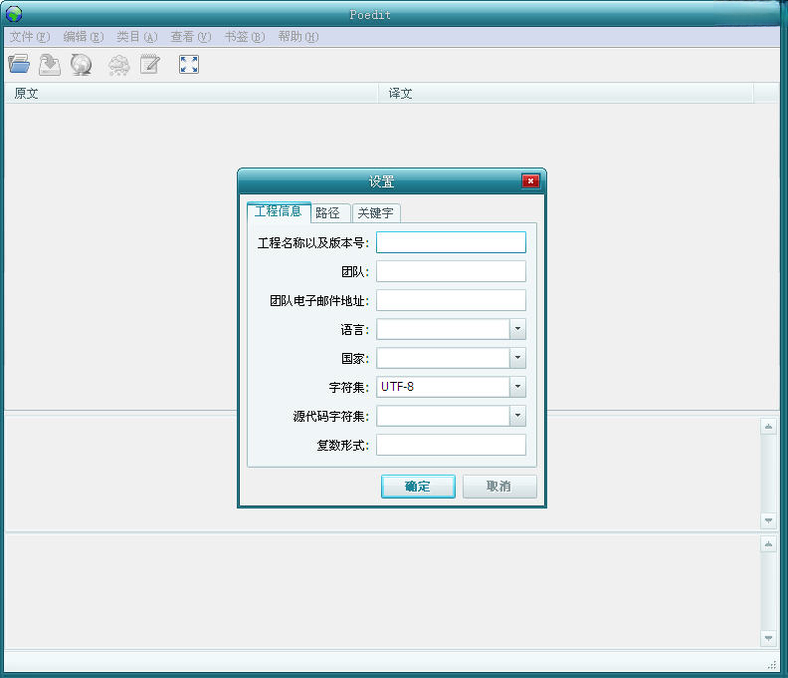Click the validate translations globe icon
Image resolution: width=788 pixels, height=678 pixels.
point(81,65)
